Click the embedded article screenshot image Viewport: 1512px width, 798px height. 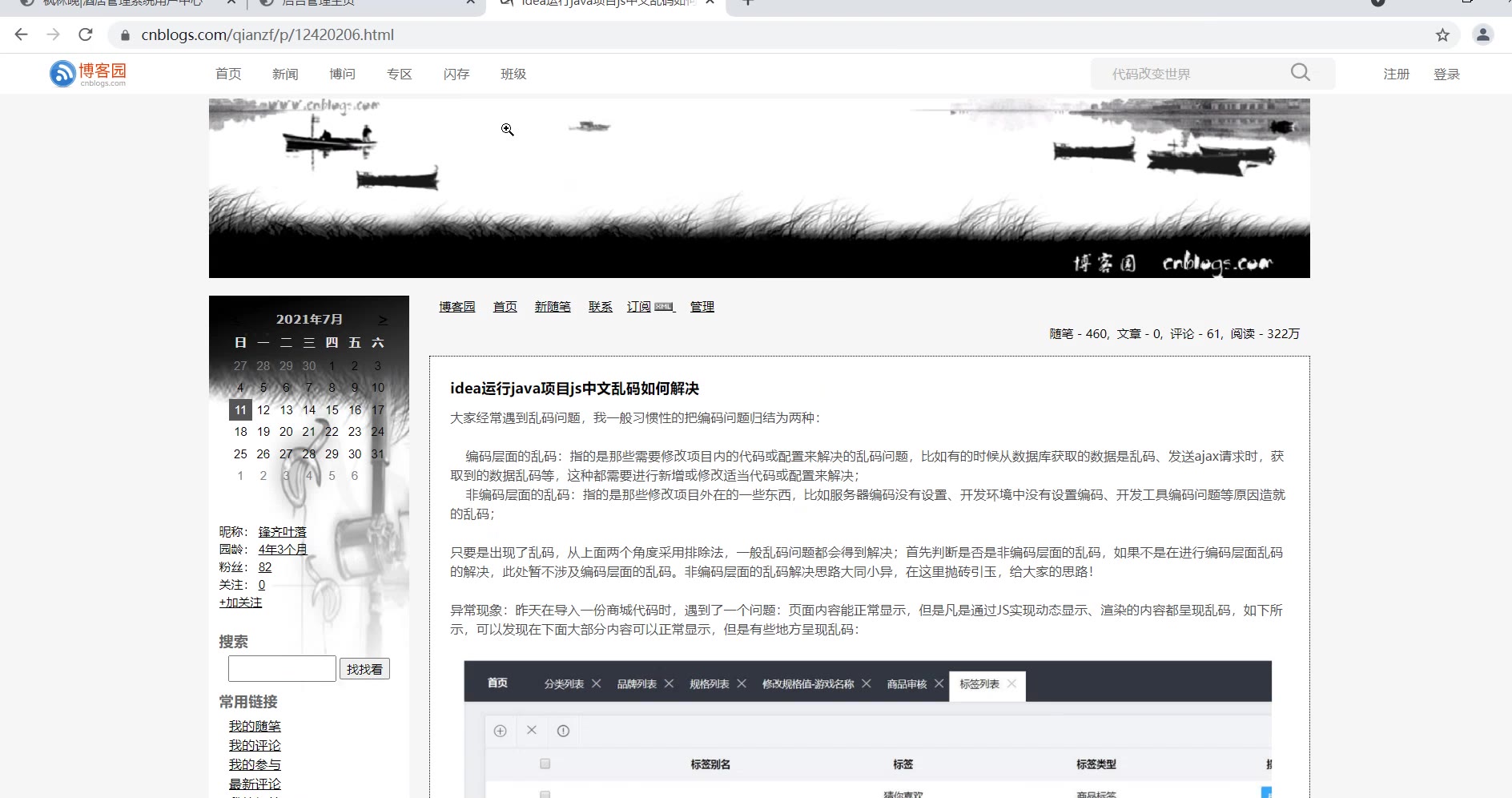[x=868, y=728]
